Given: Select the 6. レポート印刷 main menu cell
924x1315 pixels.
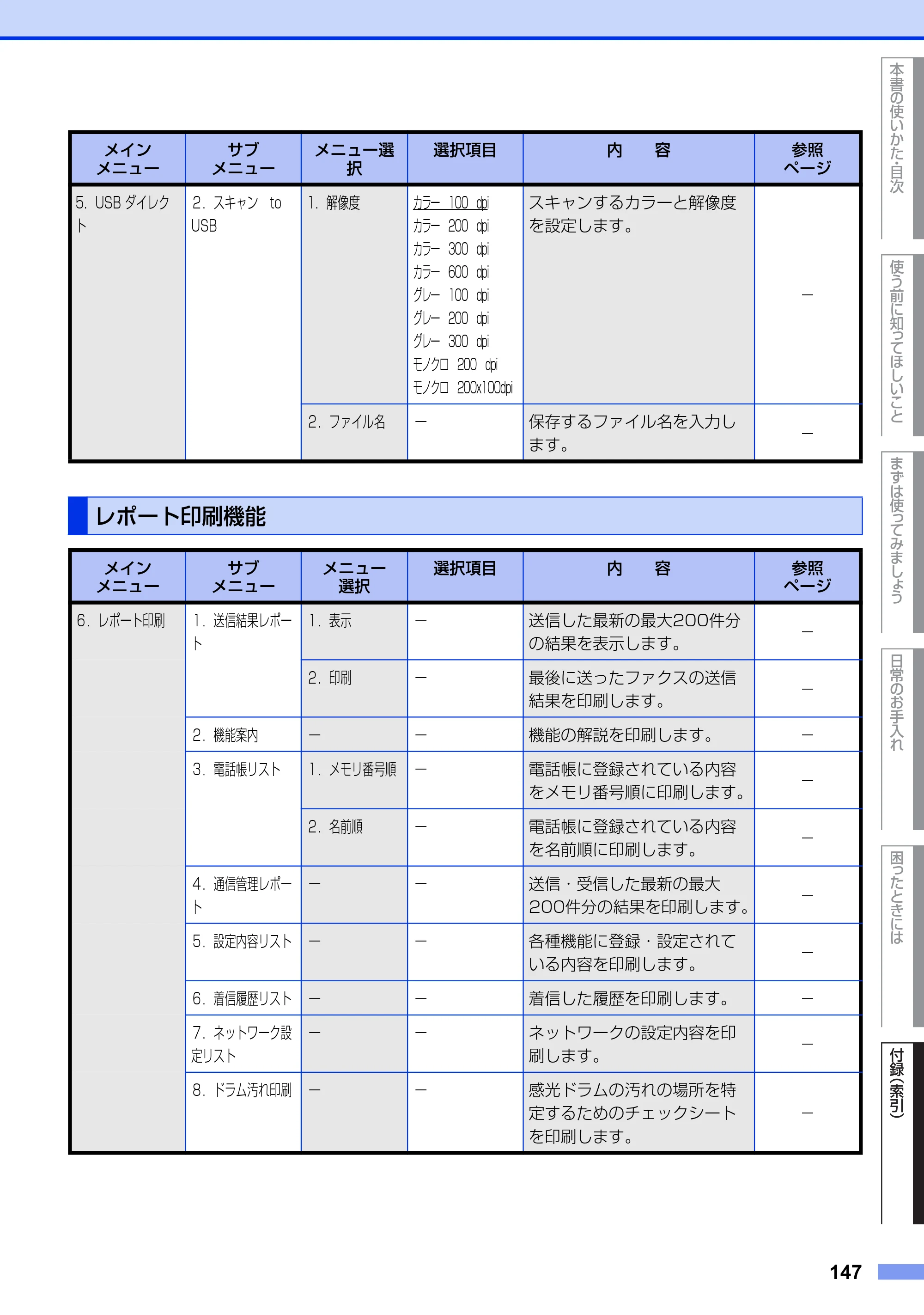Looking at the screenshot, I should (x=128, y=877).
